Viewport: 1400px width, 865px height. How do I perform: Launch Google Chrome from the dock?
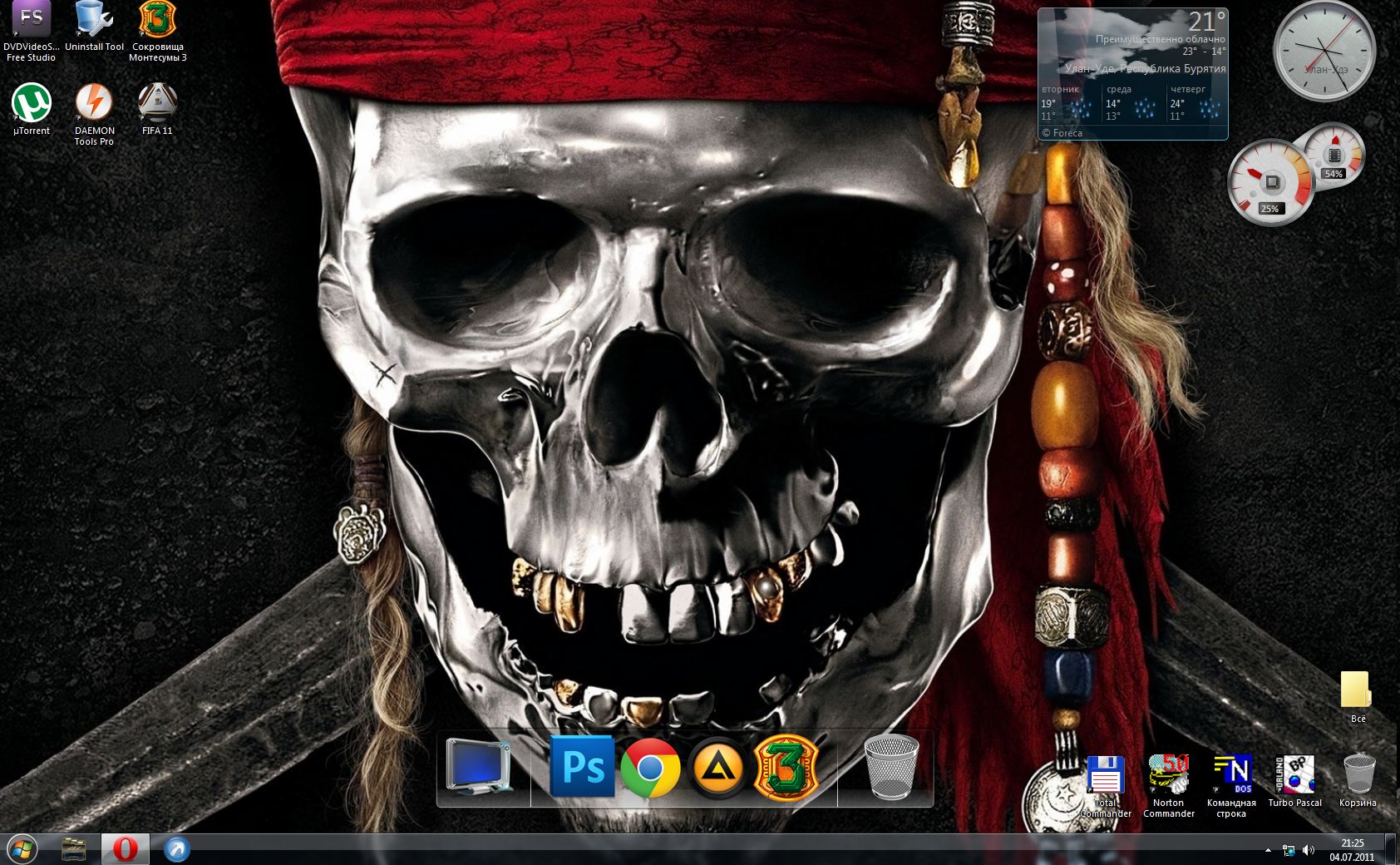(650, 768)
